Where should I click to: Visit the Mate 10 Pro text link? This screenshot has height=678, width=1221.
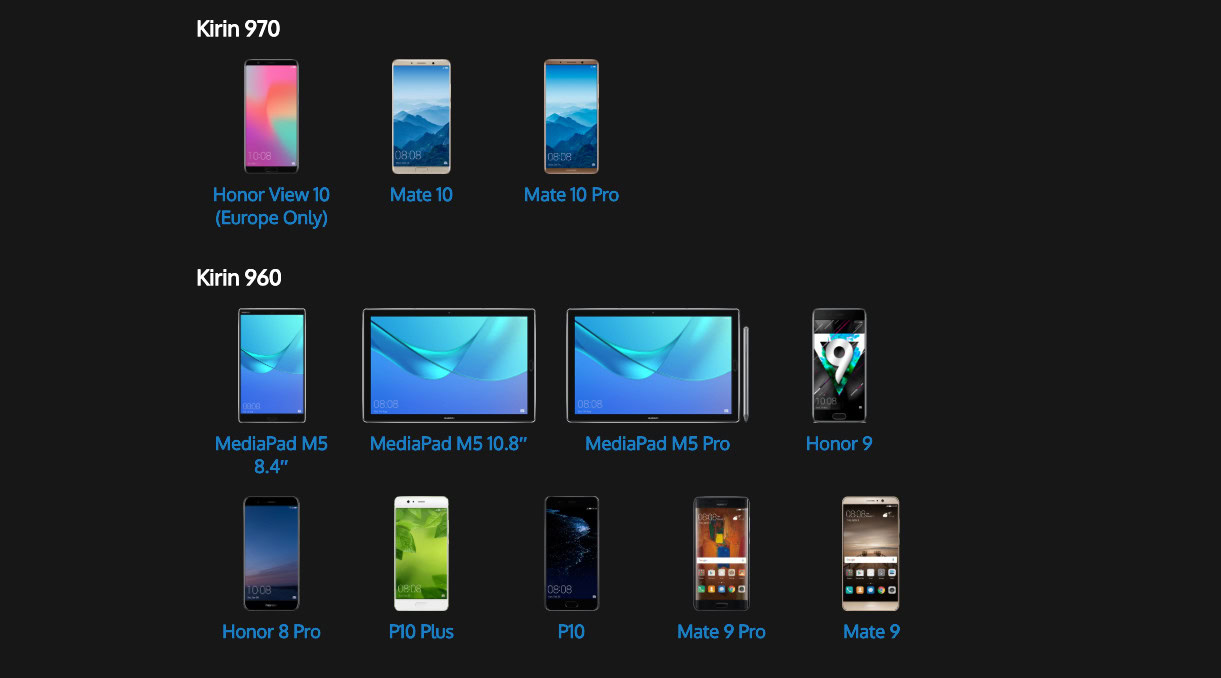[571, 195]
